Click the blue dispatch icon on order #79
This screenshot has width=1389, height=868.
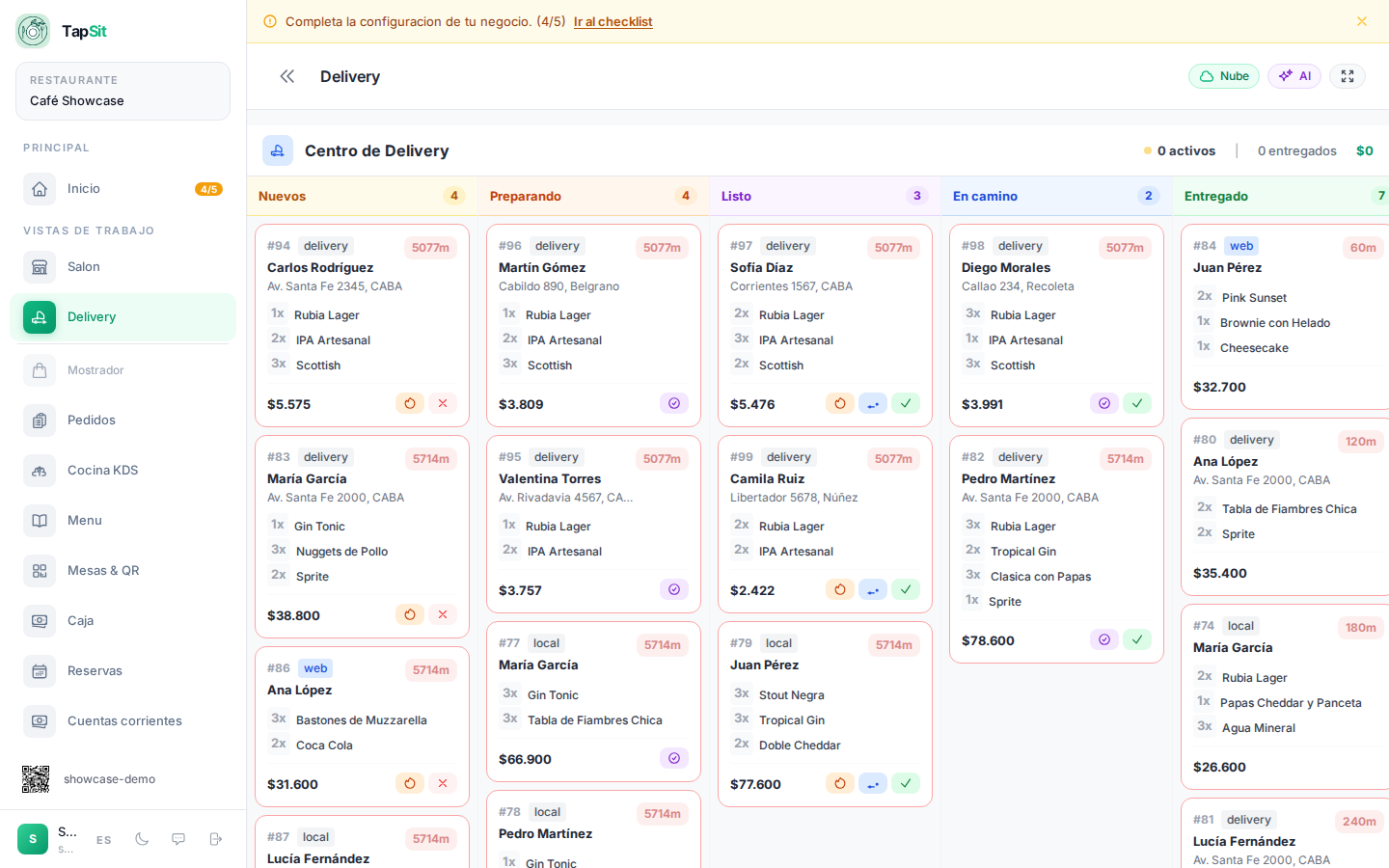pos(873,783)
